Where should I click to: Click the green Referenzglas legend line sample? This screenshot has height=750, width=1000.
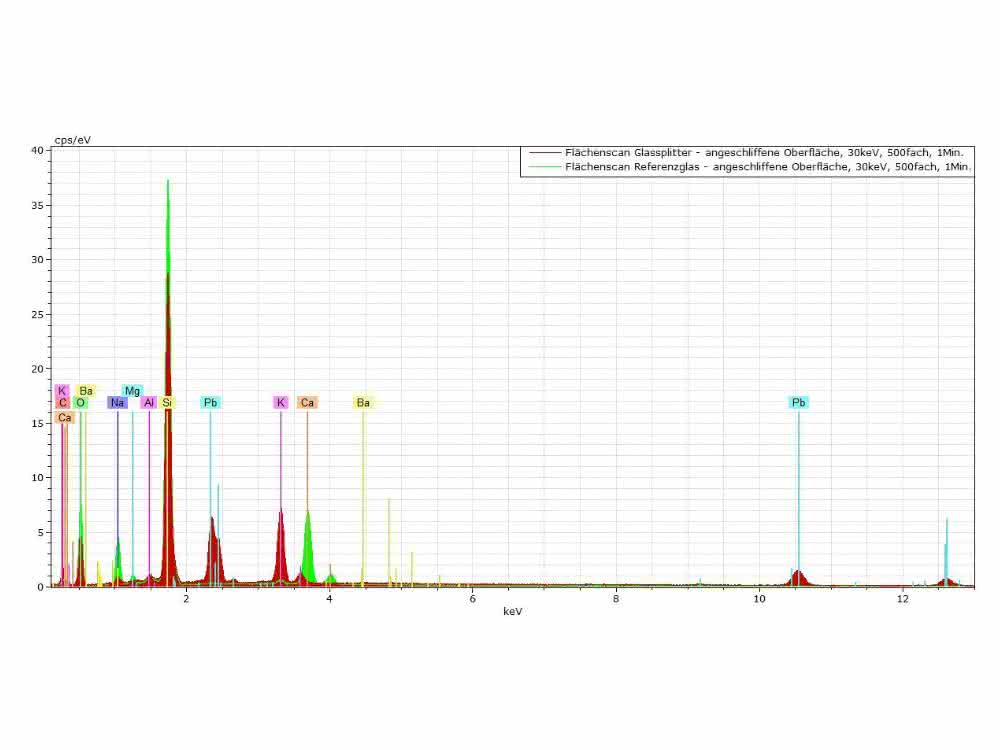tap(544, 166)
